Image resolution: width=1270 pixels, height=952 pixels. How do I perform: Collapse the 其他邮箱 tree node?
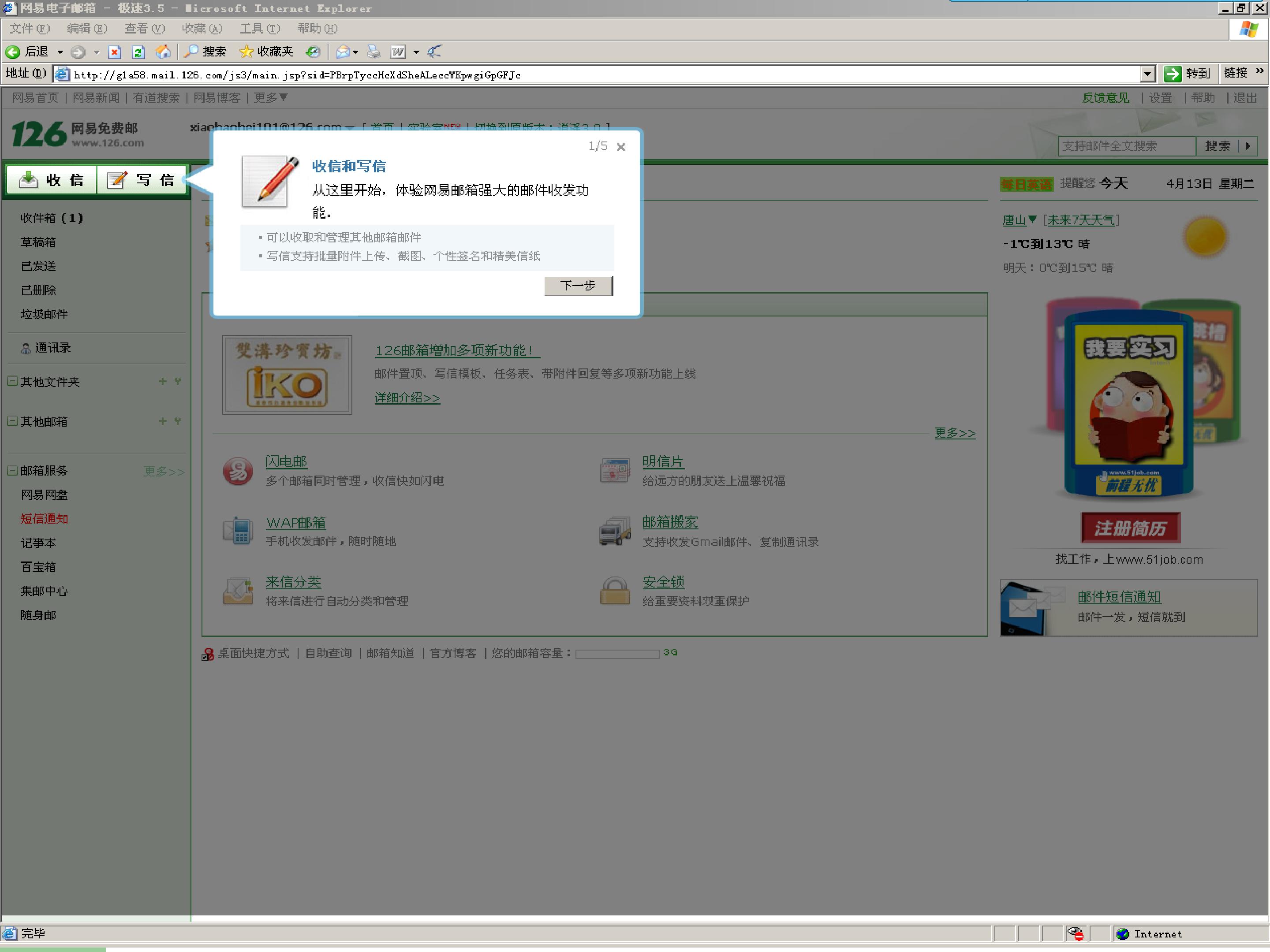pyautogui.click(x=12, y=420)
